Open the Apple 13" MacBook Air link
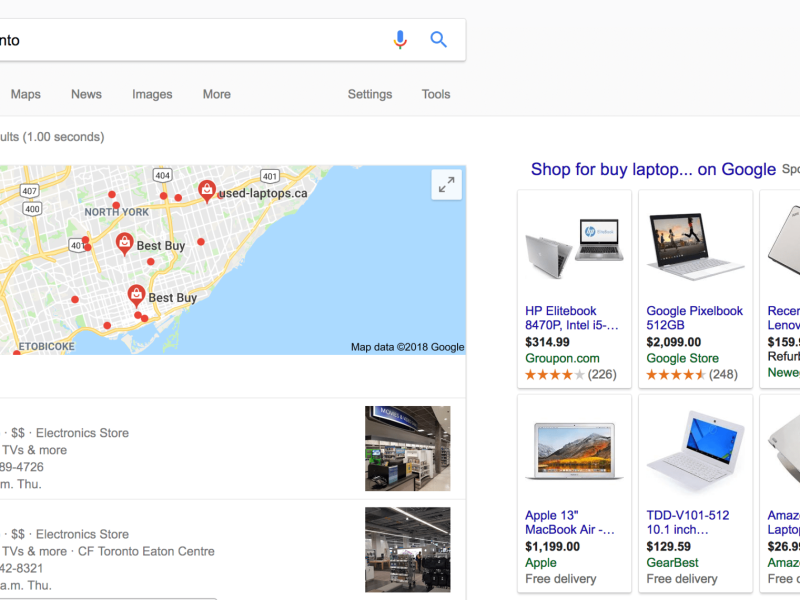The width and height of the screenshot is (800, 600). (x=569, y=522)
